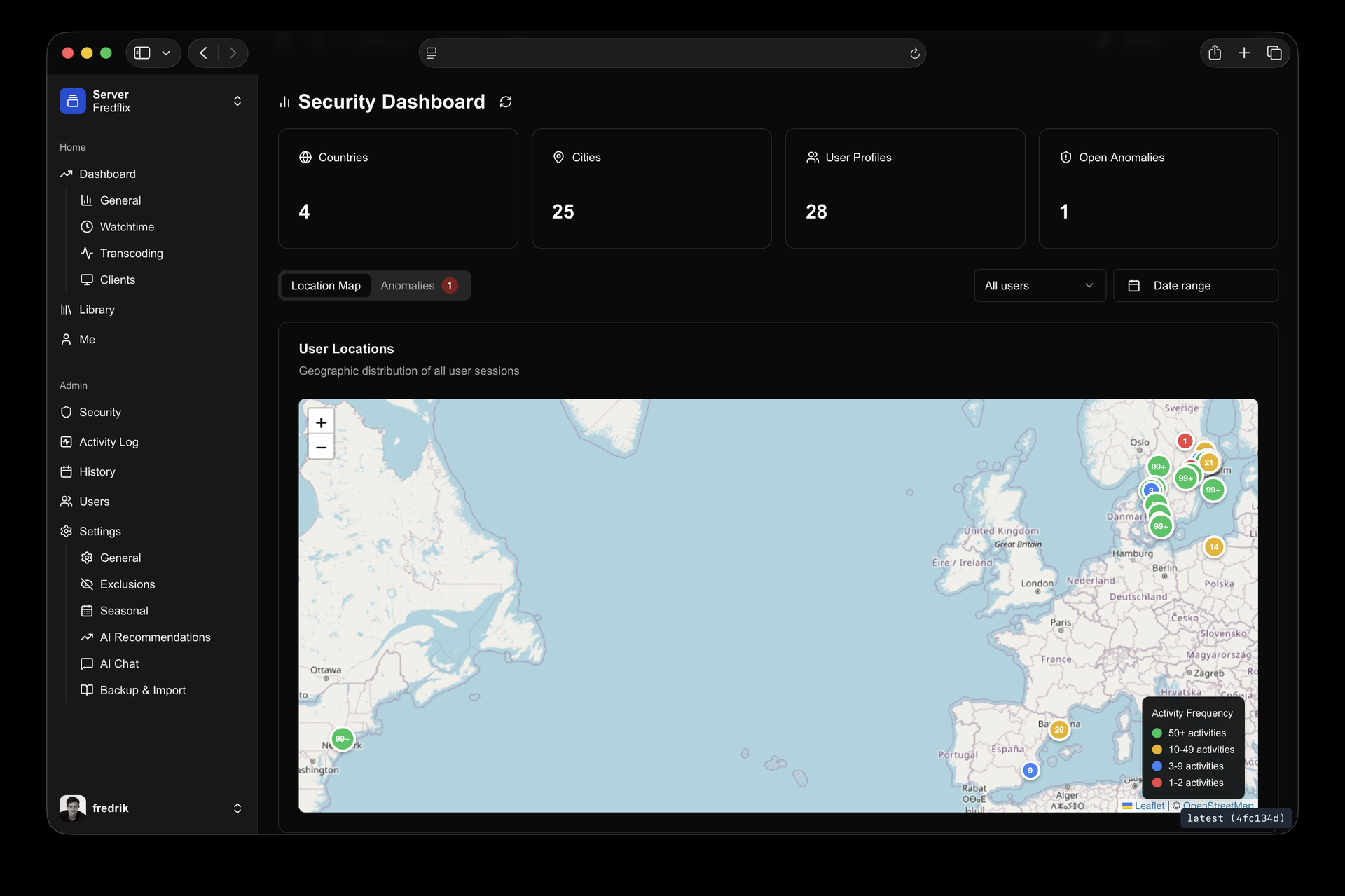1345x896 pixels.
Task: Refresh the Security Dashboard data
Action: [x=506, y=102]
